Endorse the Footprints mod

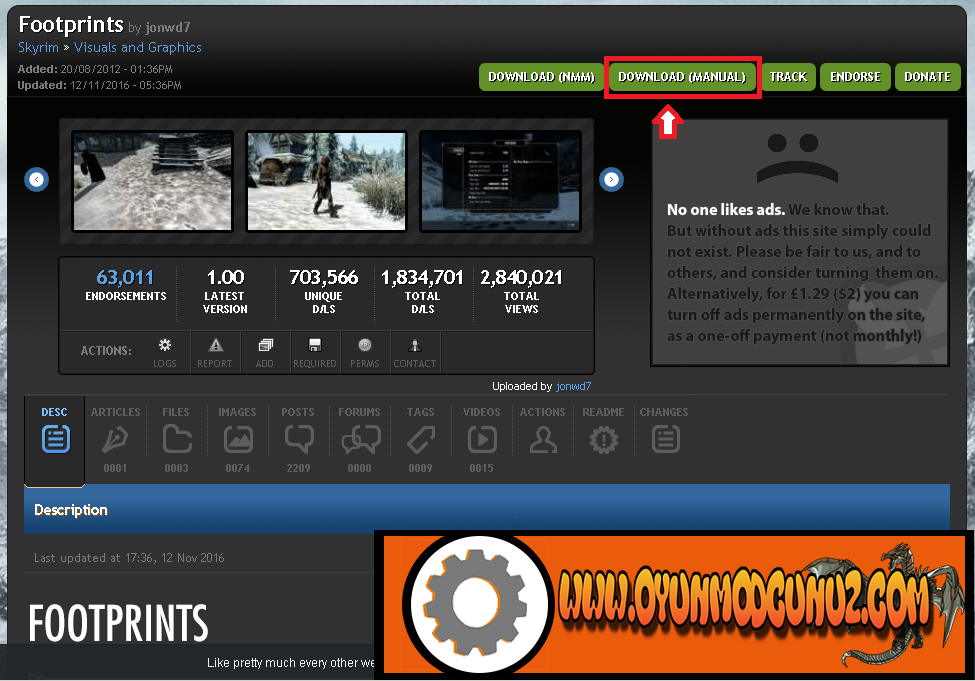click(x=855, y=77)
